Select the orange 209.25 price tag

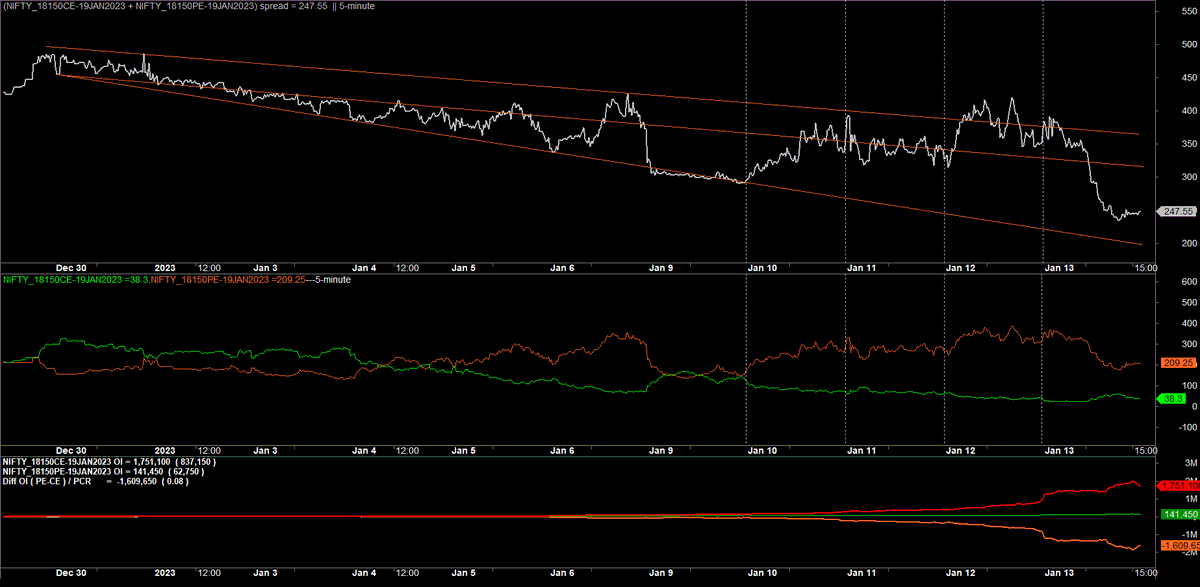pyautogui.click(x=1177, y=363)
